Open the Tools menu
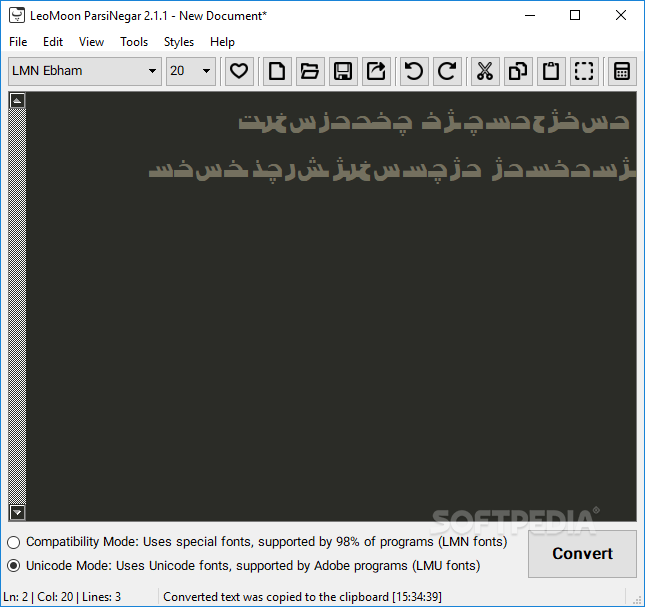The width and height of the screenshot is (645, 607). (134, 42)
